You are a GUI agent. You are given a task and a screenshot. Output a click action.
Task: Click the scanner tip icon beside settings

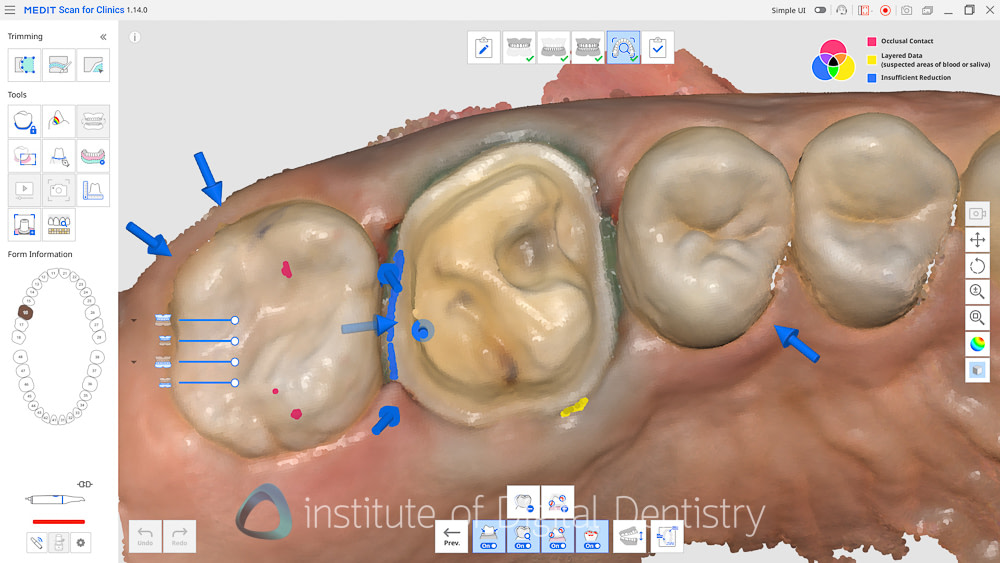(x=59, y=543)
